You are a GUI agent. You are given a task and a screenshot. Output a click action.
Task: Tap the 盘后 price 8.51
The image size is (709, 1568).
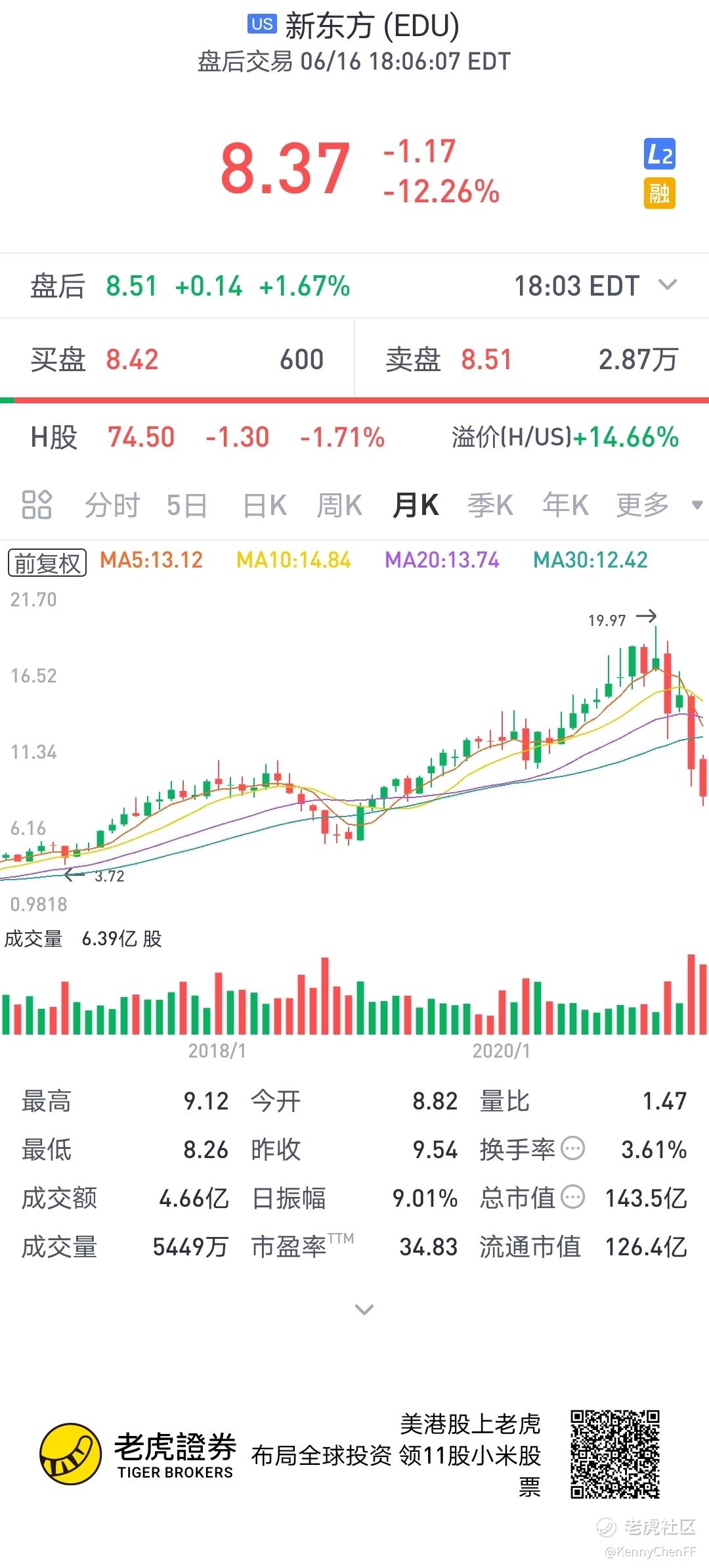[131, 286]
